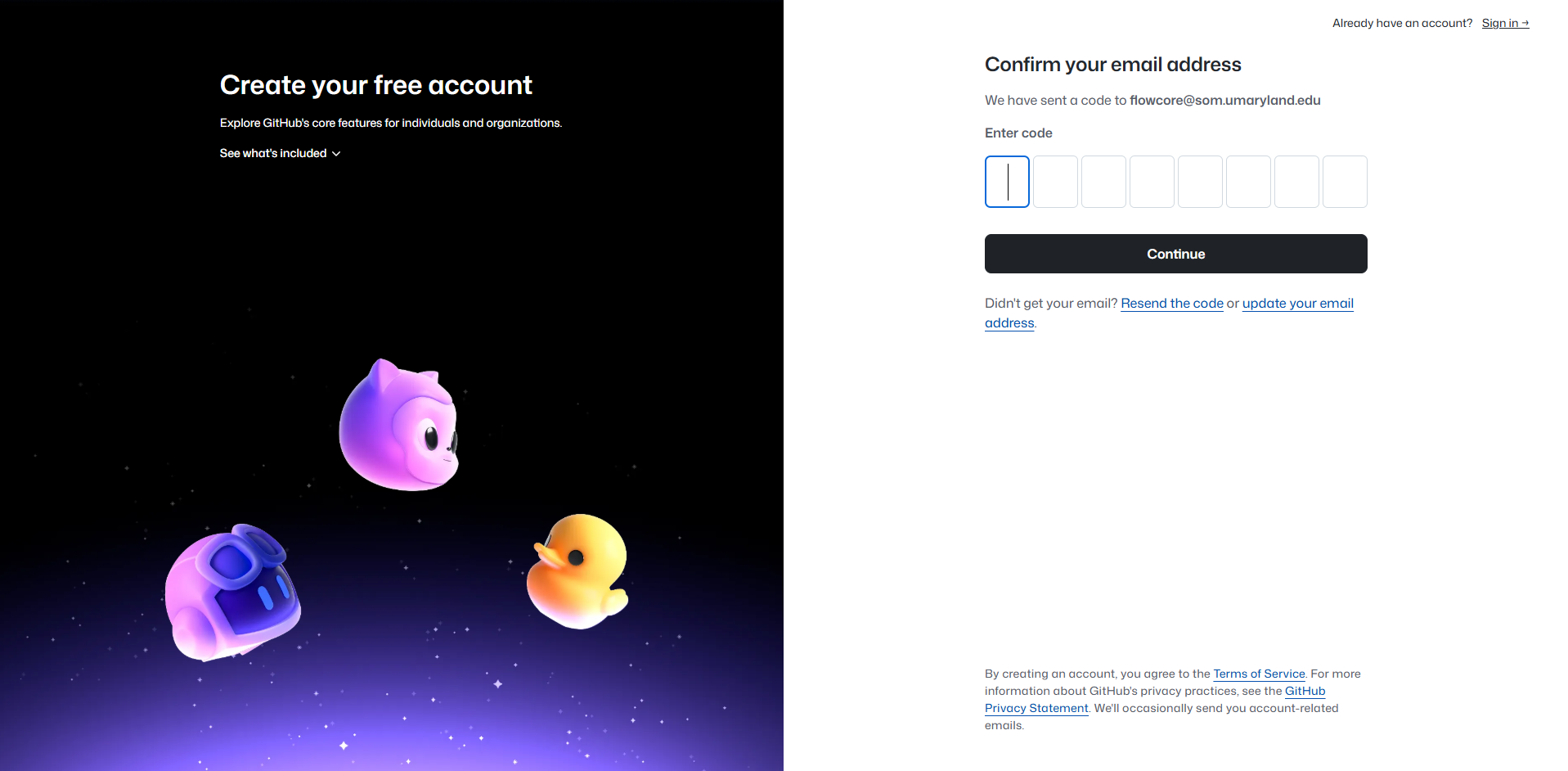The height and width of the screenshot is (771, 1568).
Task: Click update your email address link
Action: tap(1297, 304)
